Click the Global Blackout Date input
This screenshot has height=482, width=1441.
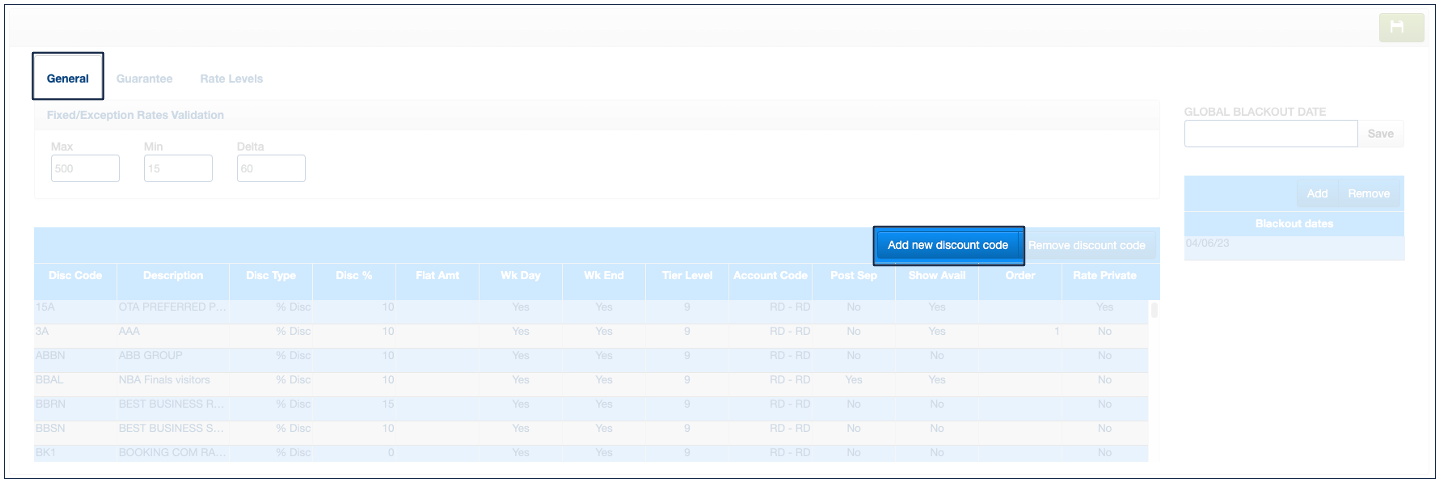1270,134
